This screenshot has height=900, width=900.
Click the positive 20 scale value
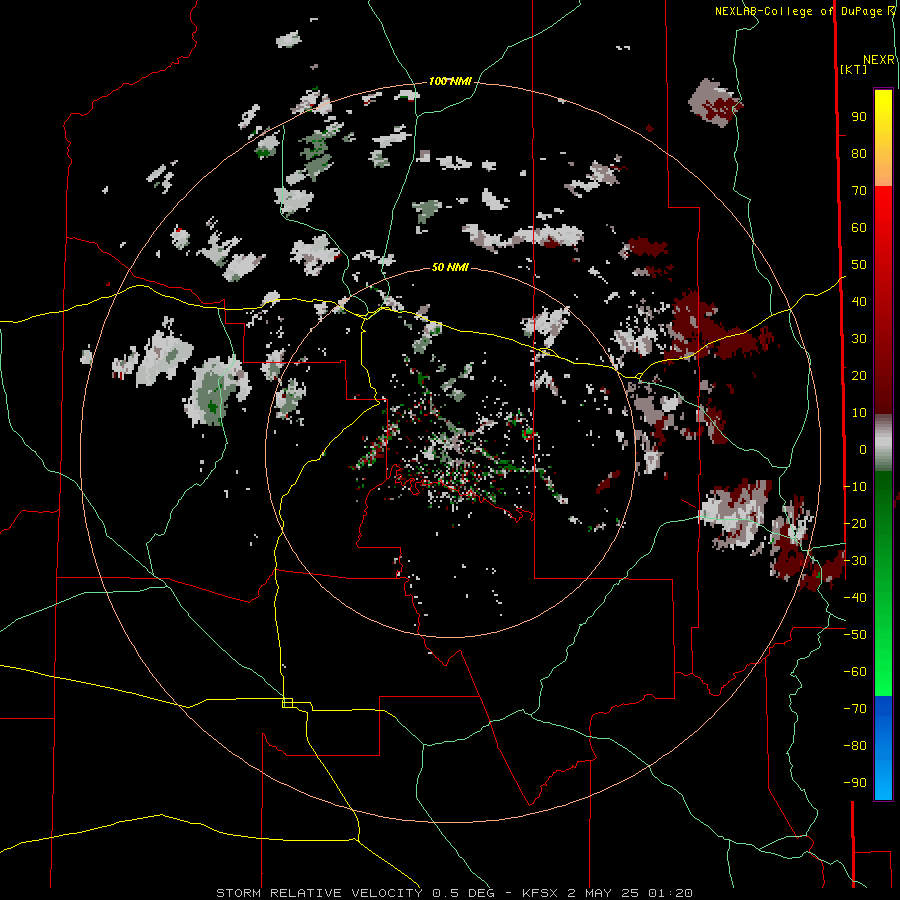[x=859, y=375]
